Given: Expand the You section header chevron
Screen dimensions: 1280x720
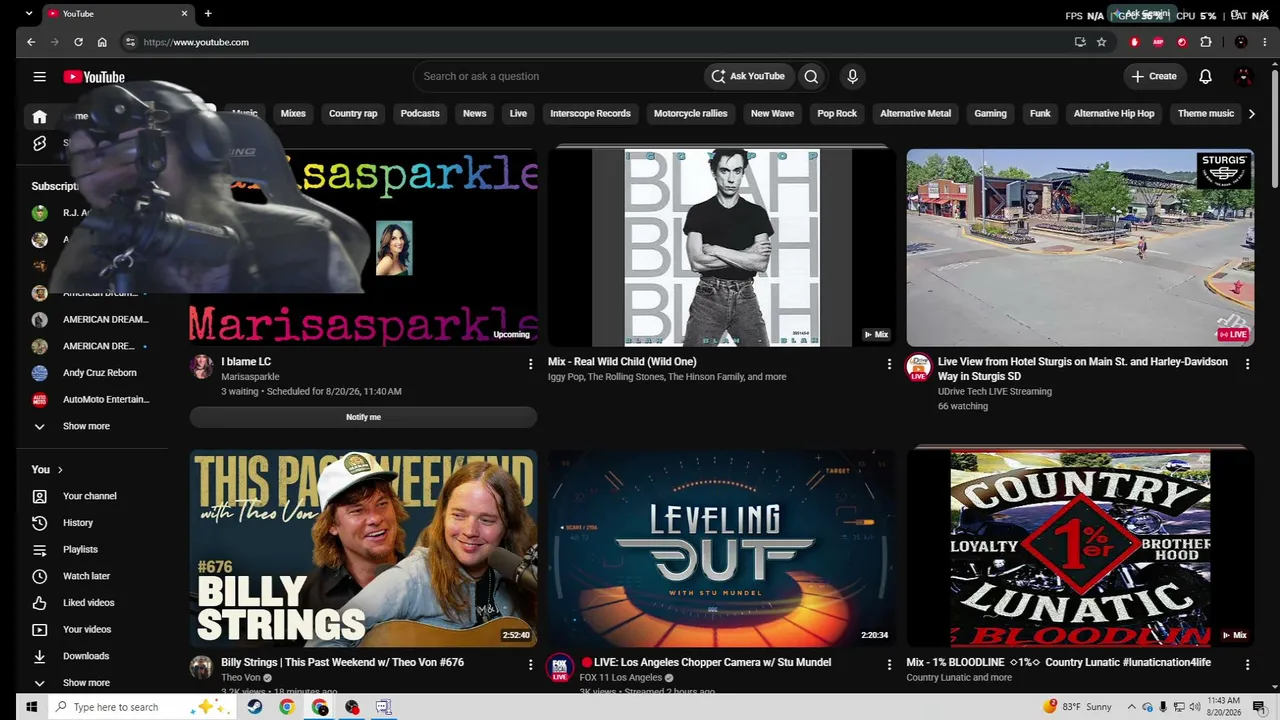Looking at the screenshot, I should 60,469.
